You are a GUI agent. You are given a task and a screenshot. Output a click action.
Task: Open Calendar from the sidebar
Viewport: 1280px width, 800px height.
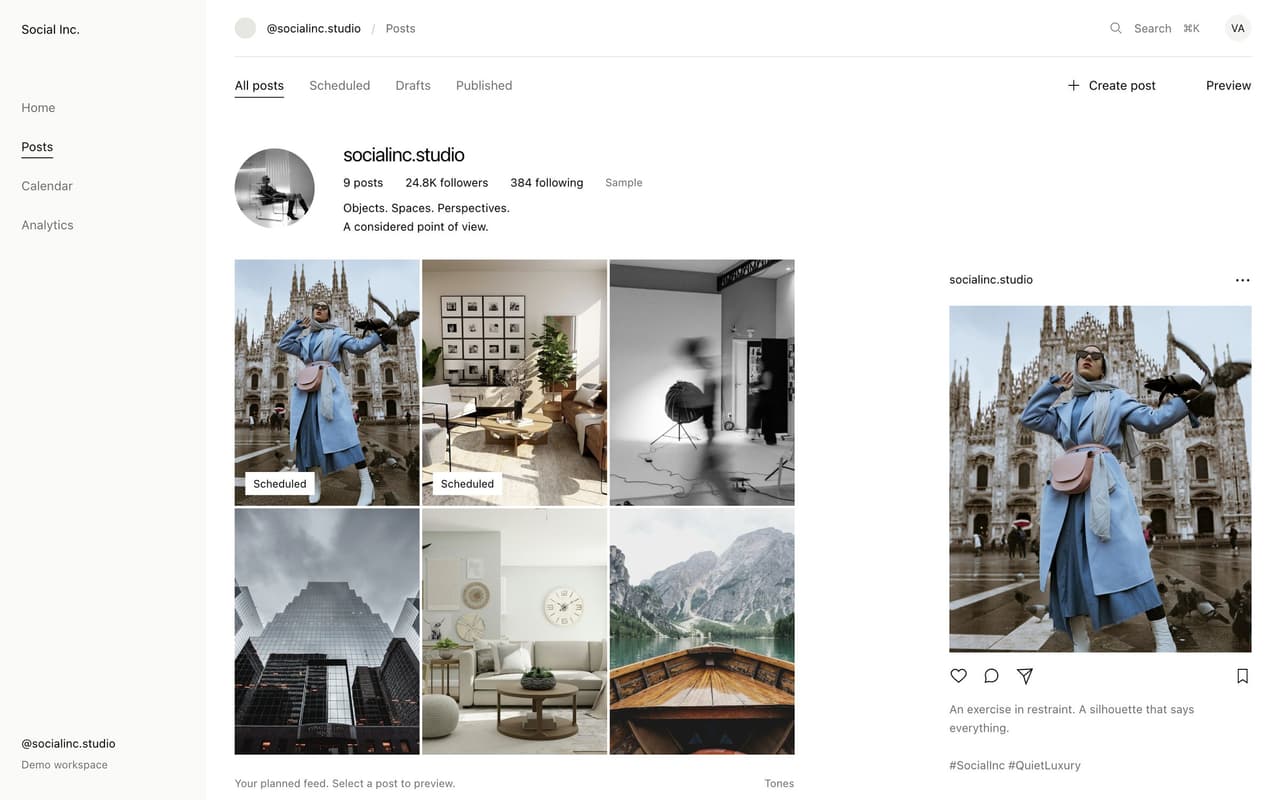(47, 186)
